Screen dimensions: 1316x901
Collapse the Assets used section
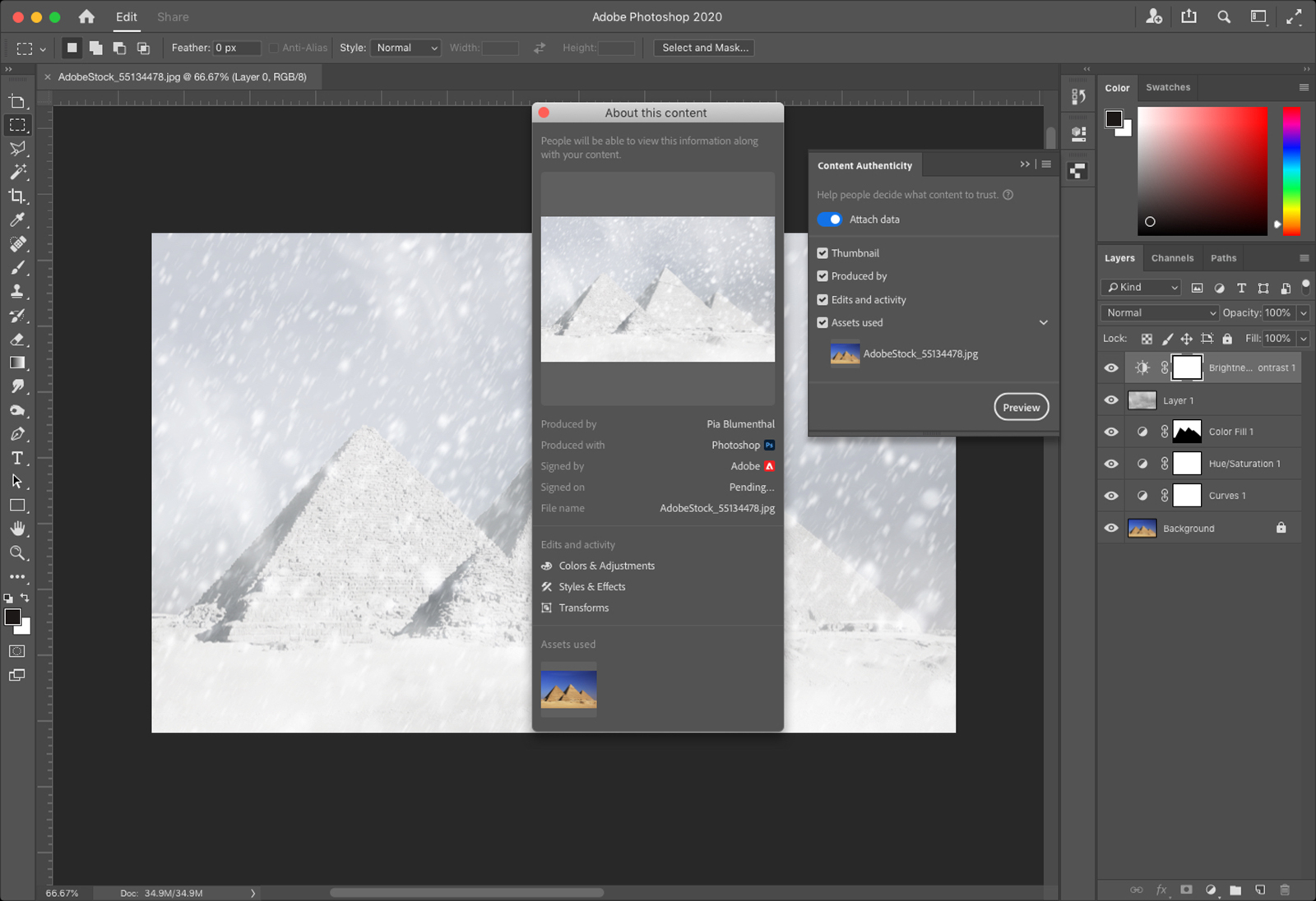click(1043, 322)
